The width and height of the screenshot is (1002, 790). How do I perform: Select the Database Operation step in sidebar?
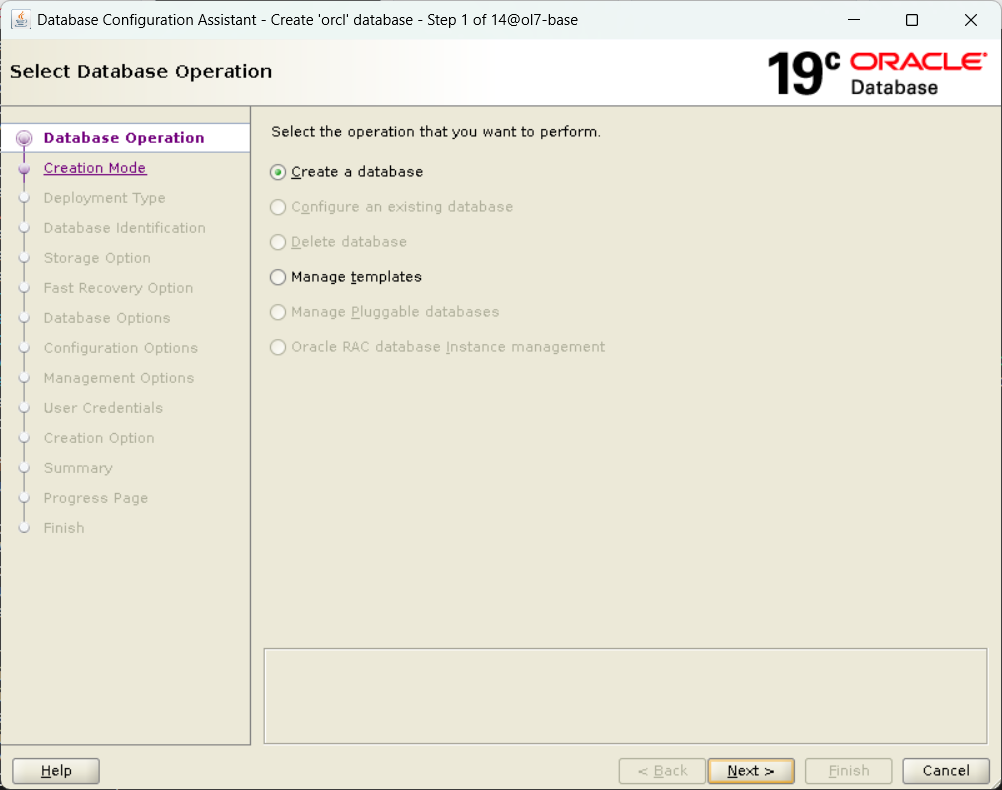pyautogui.click(x=124, y=138)
